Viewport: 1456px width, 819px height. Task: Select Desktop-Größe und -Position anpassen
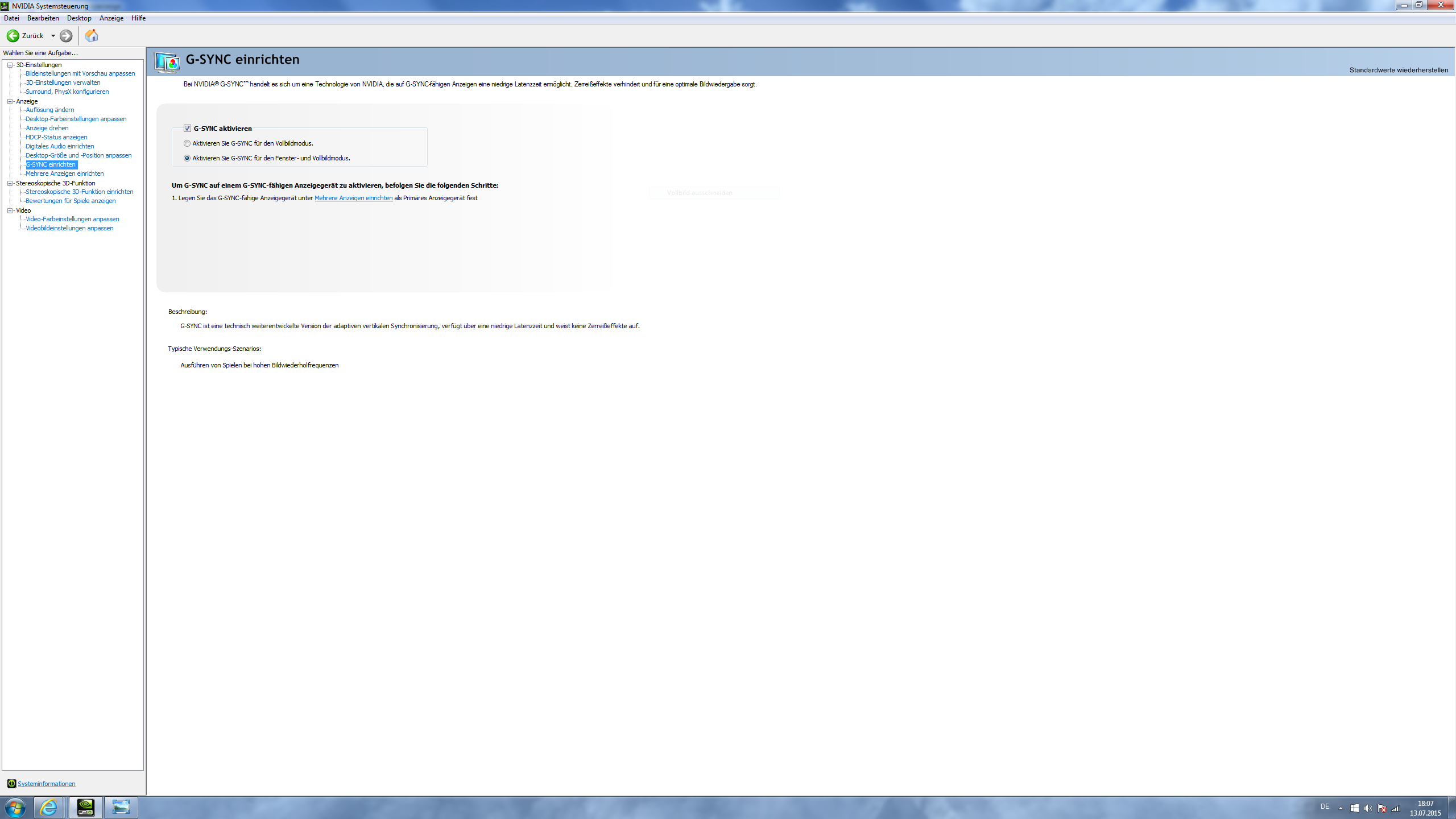point(78,155)
